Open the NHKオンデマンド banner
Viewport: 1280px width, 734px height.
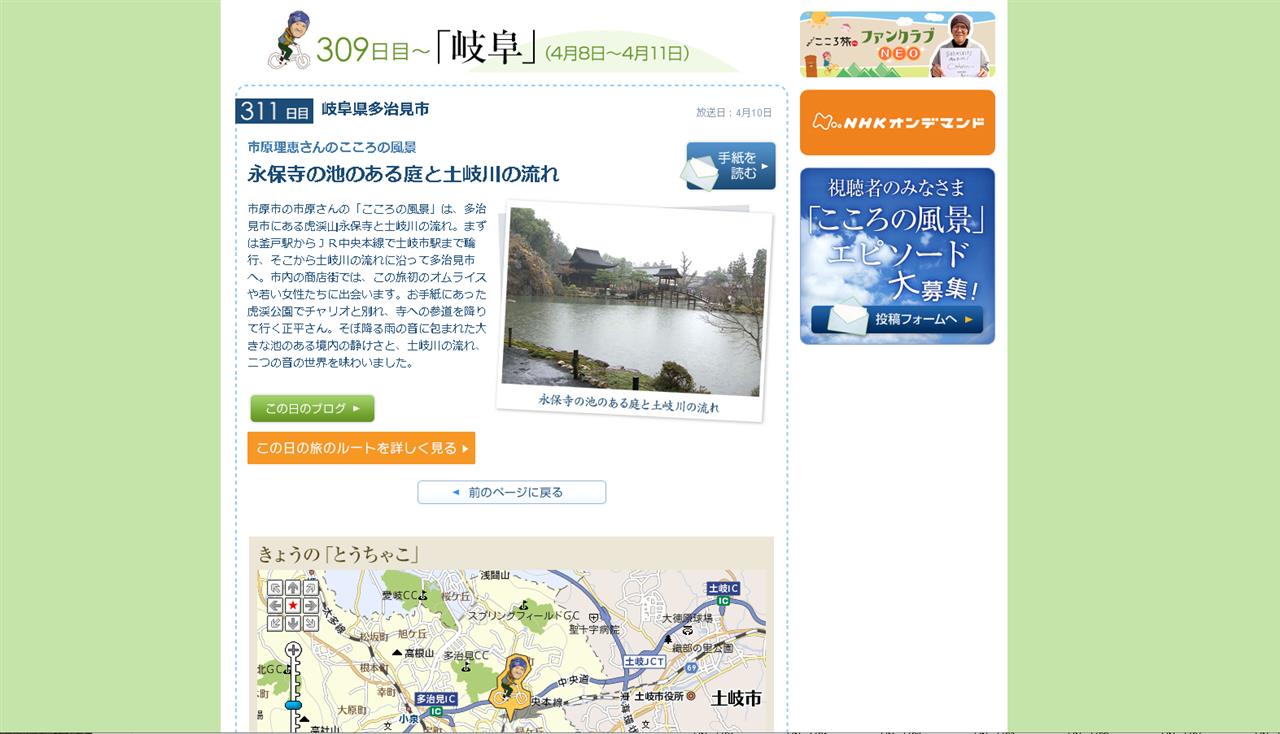897,122
